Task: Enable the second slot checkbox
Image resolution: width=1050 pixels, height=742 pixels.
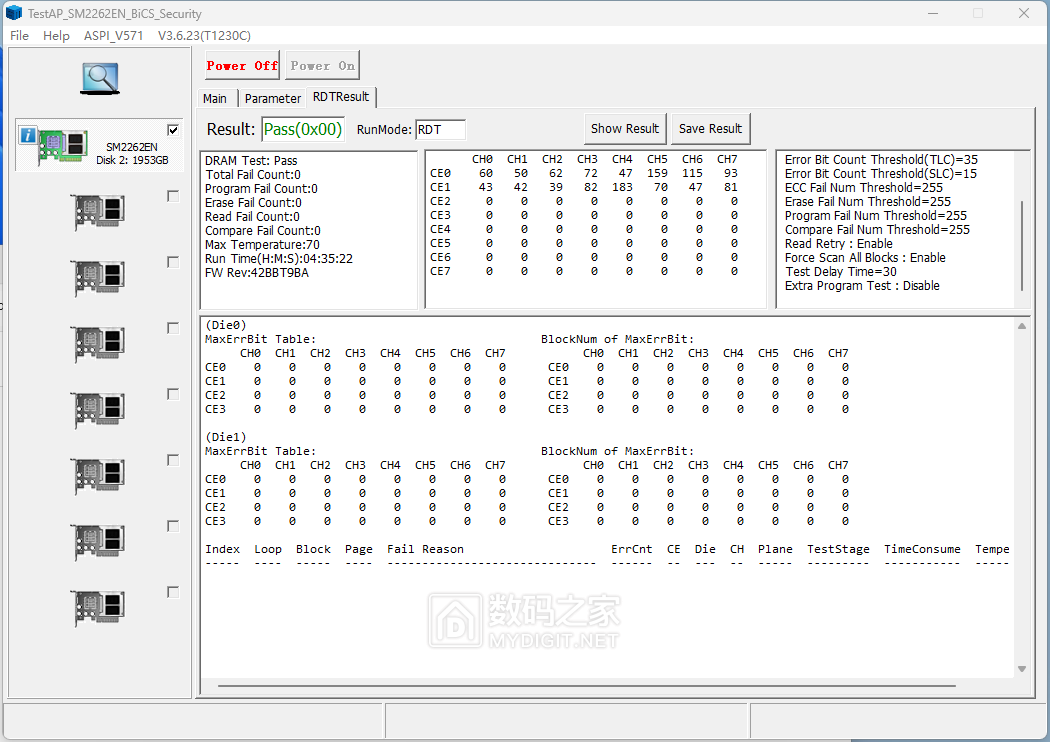Action: pos(173,197)
